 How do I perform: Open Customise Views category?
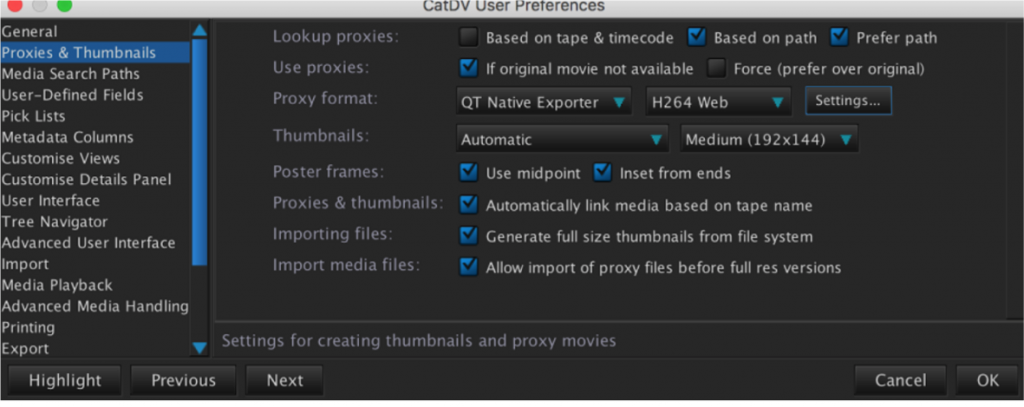(95, 158)
